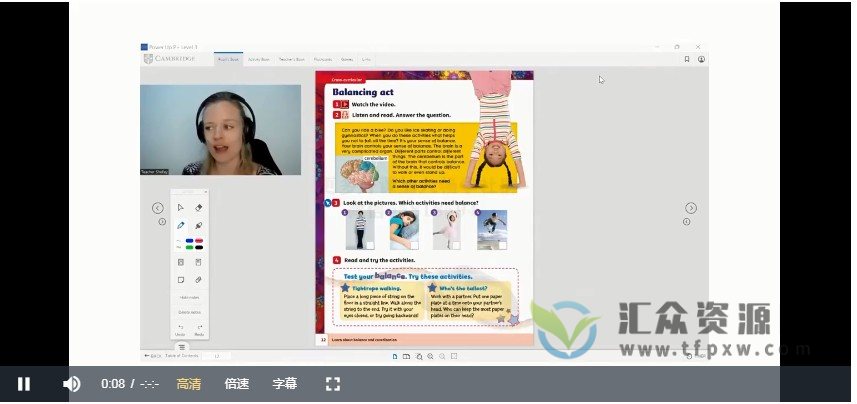Toggle the toolbar menu hamburger button
The image size is (857, 404).
pos(182,347)
